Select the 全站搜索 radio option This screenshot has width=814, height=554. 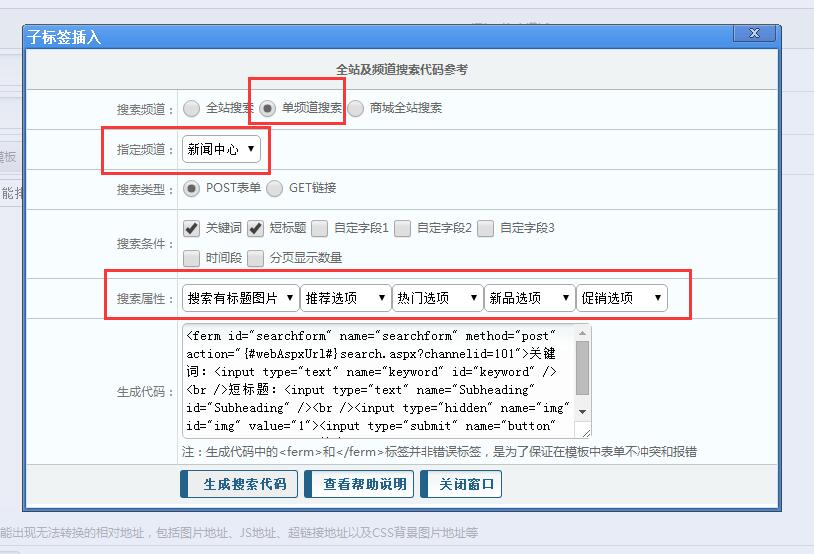tap(191, 108)
